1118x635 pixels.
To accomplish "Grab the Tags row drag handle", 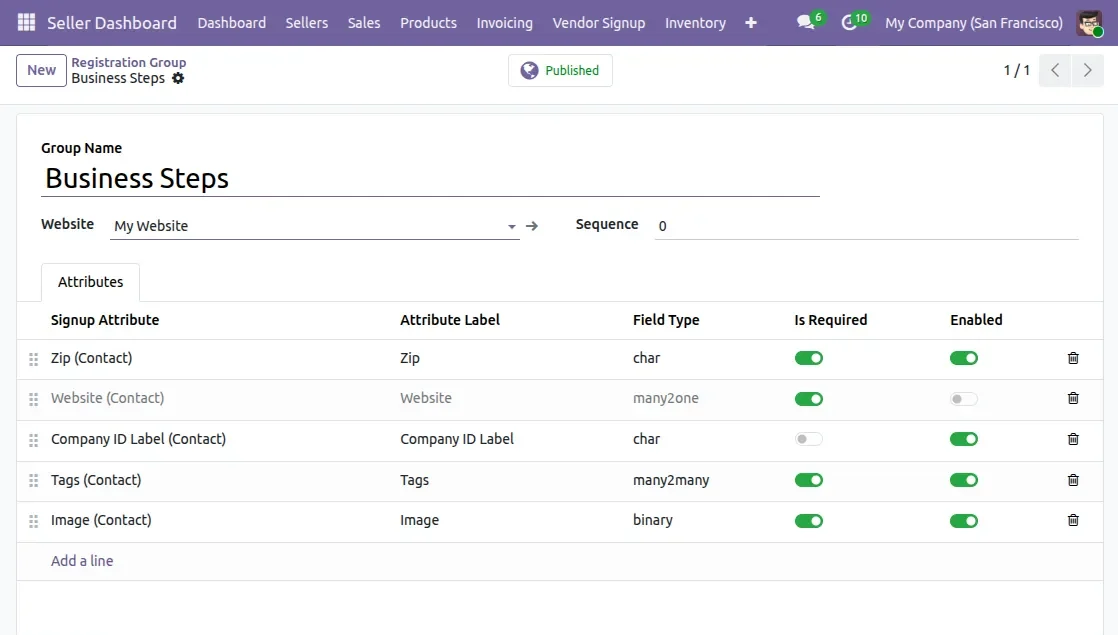I will point(34,481).
